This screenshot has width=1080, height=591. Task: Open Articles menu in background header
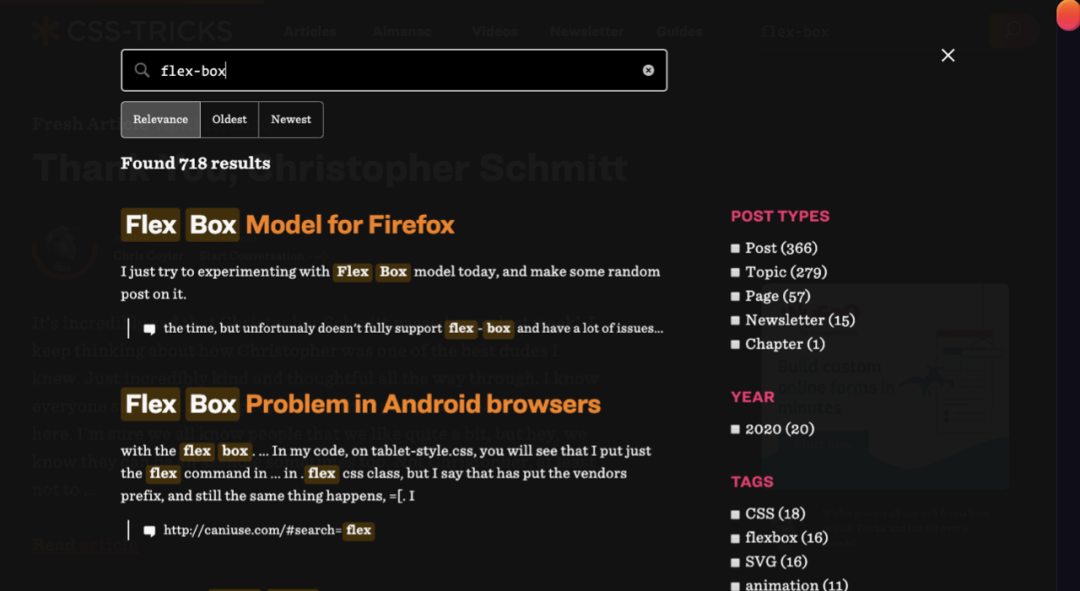pyautogui.click(x=310, y=32)
